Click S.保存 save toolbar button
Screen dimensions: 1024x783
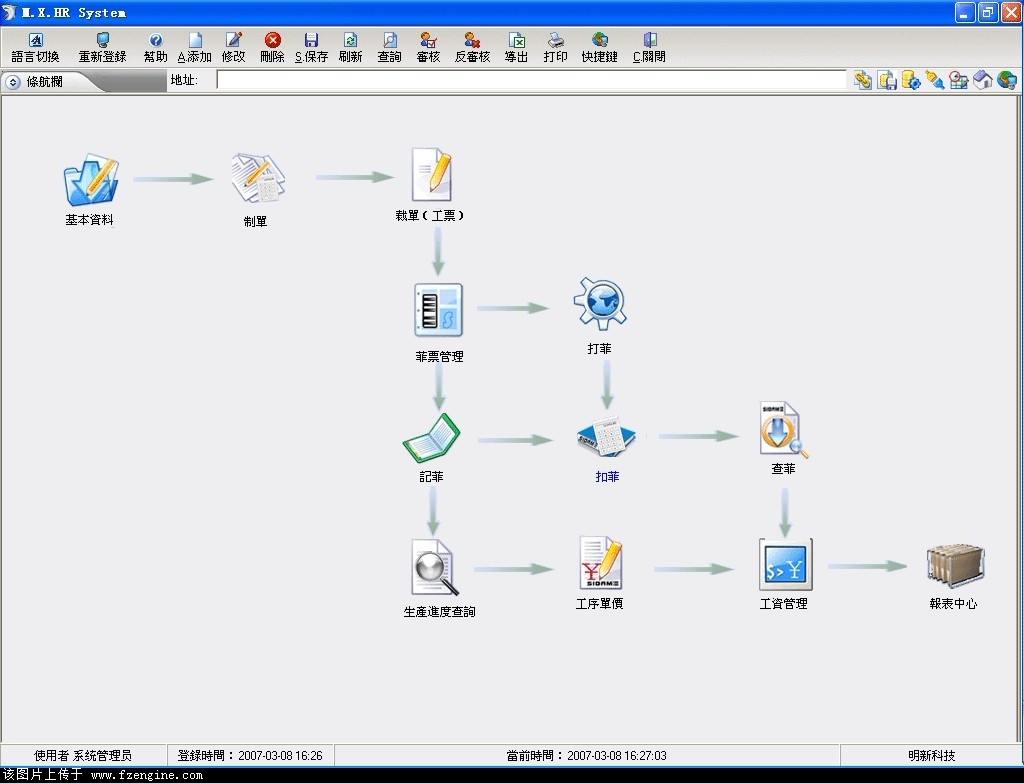point(312,48)
